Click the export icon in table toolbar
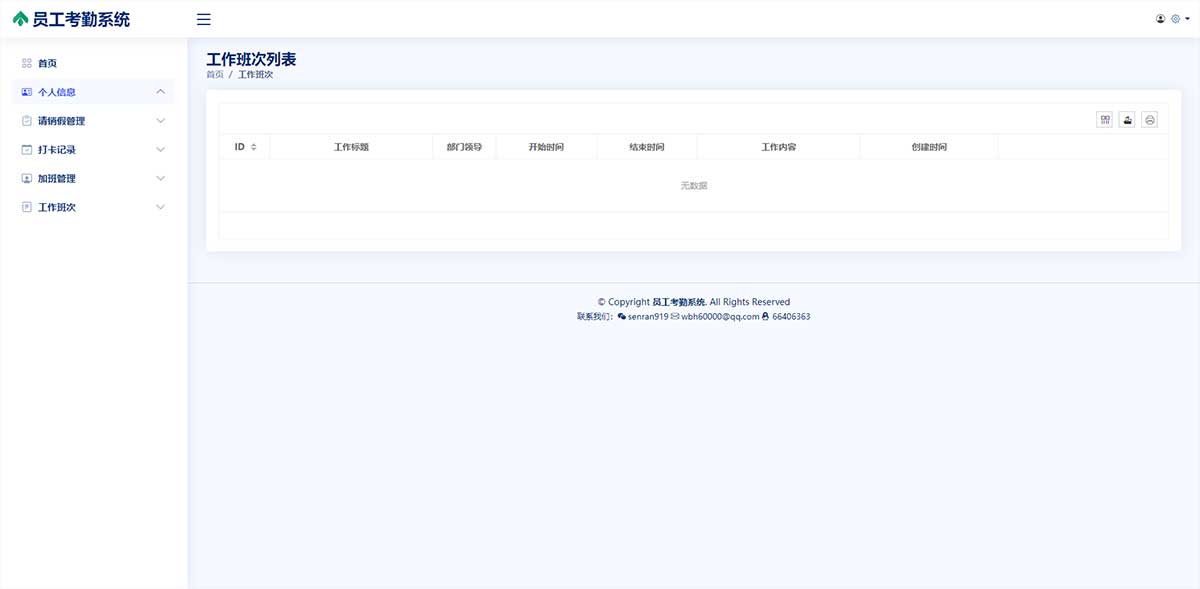1200x589 pixels. [x=1127, y=120]
